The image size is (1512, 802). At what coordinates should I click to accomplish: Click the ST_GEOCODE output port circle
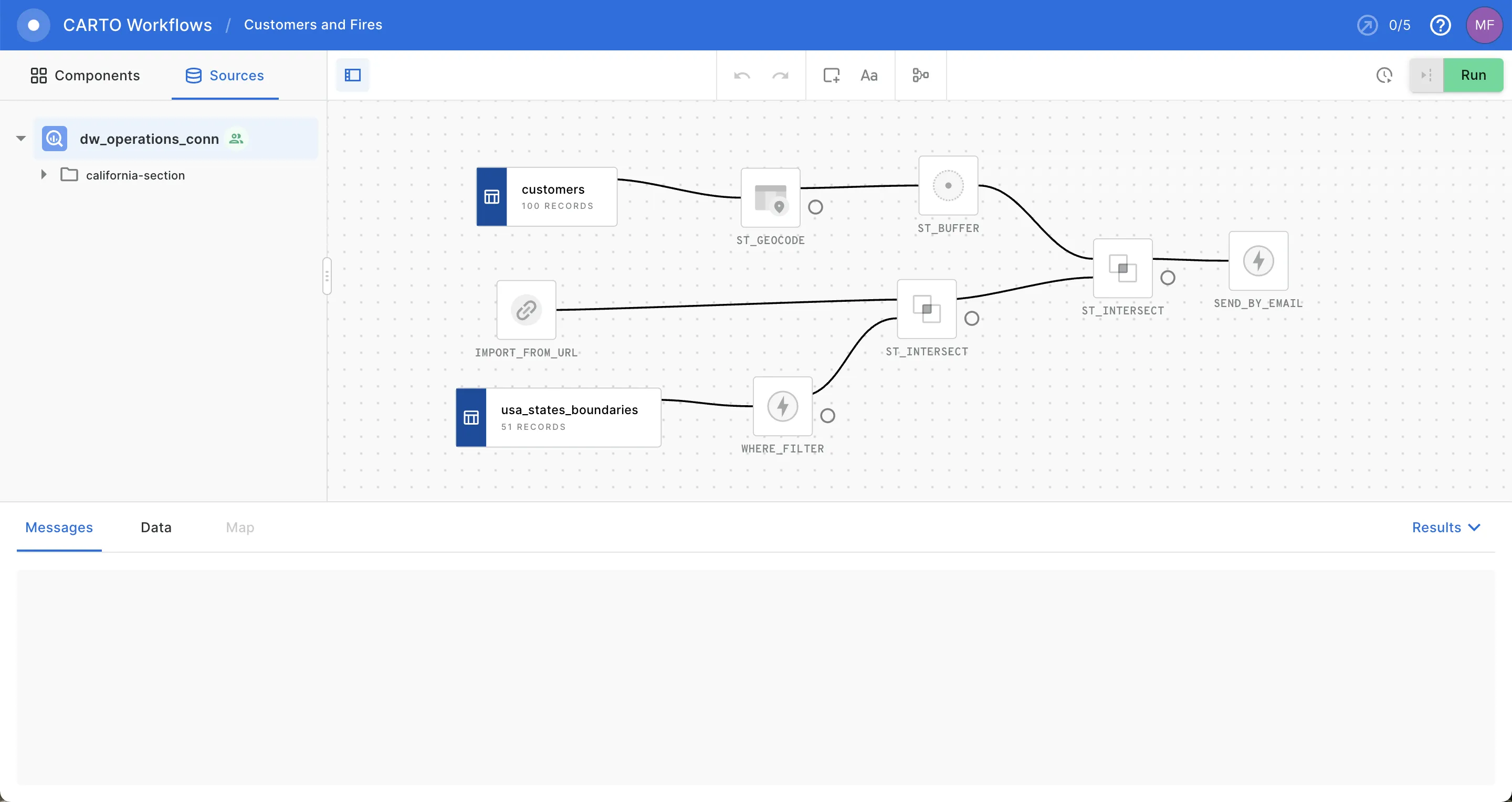(815, 207)
